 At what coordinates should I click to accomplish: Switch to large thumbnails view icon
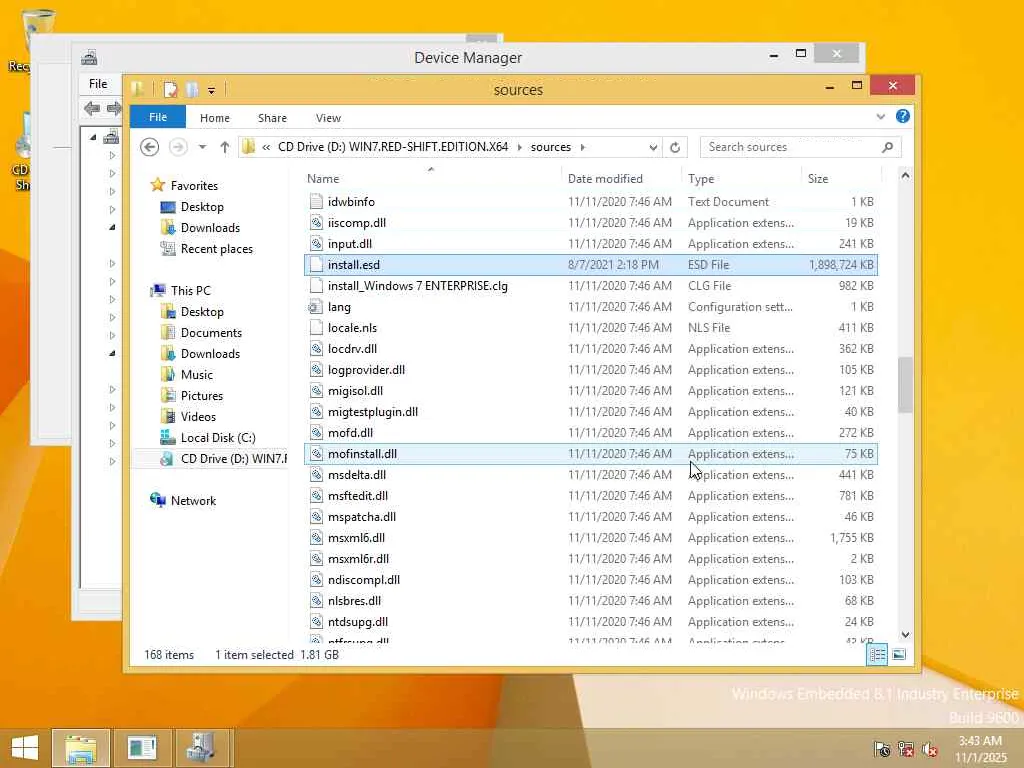coord(899,654)
